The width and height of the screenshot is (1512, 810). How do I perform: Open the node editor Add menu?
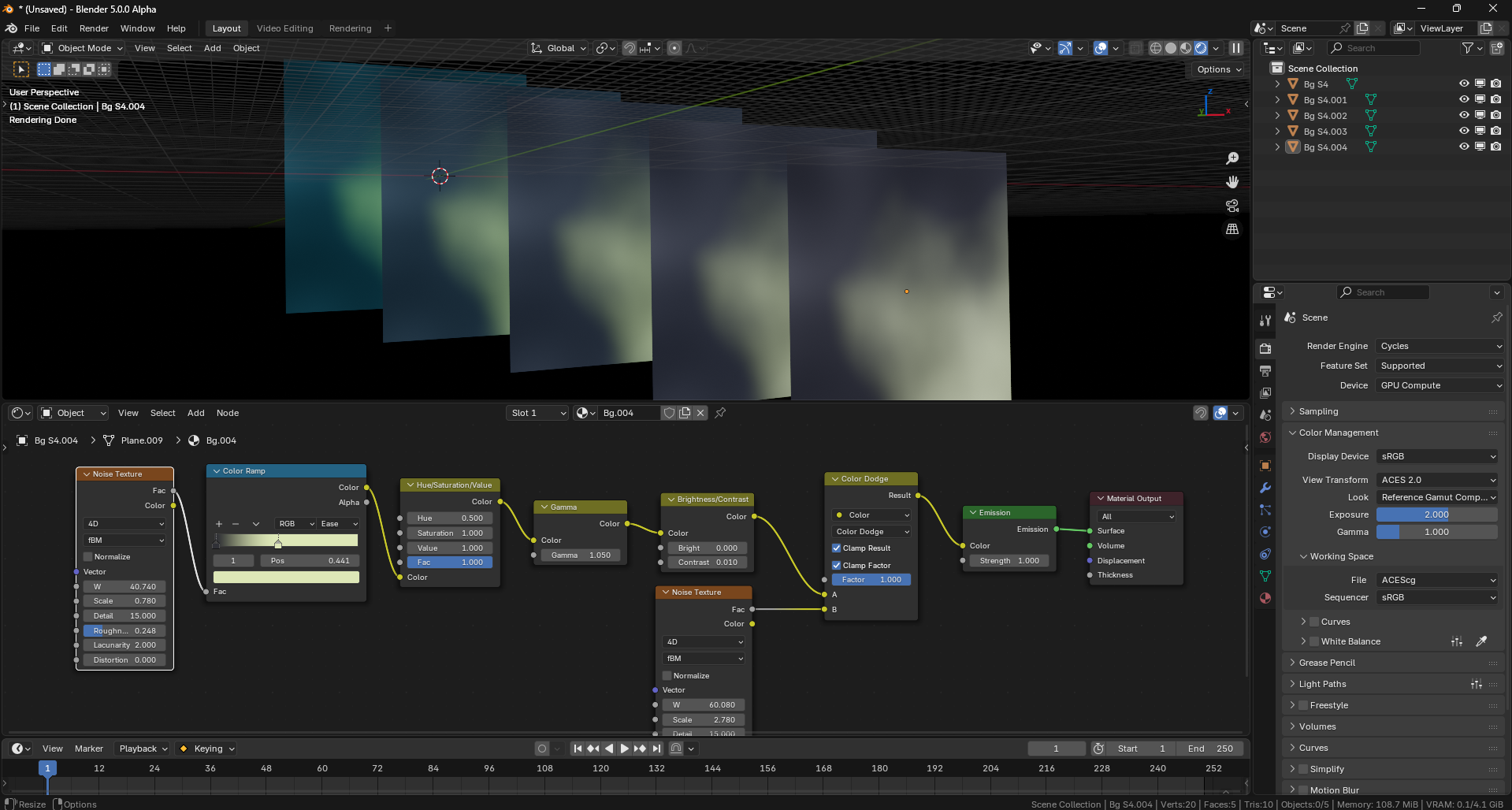[x=195, y=413]
